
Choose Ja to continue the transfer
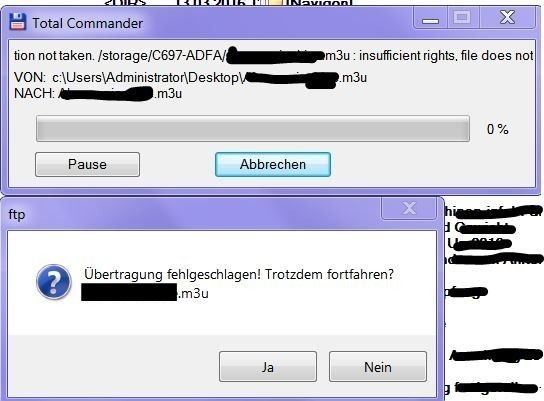tap(268, 367)
